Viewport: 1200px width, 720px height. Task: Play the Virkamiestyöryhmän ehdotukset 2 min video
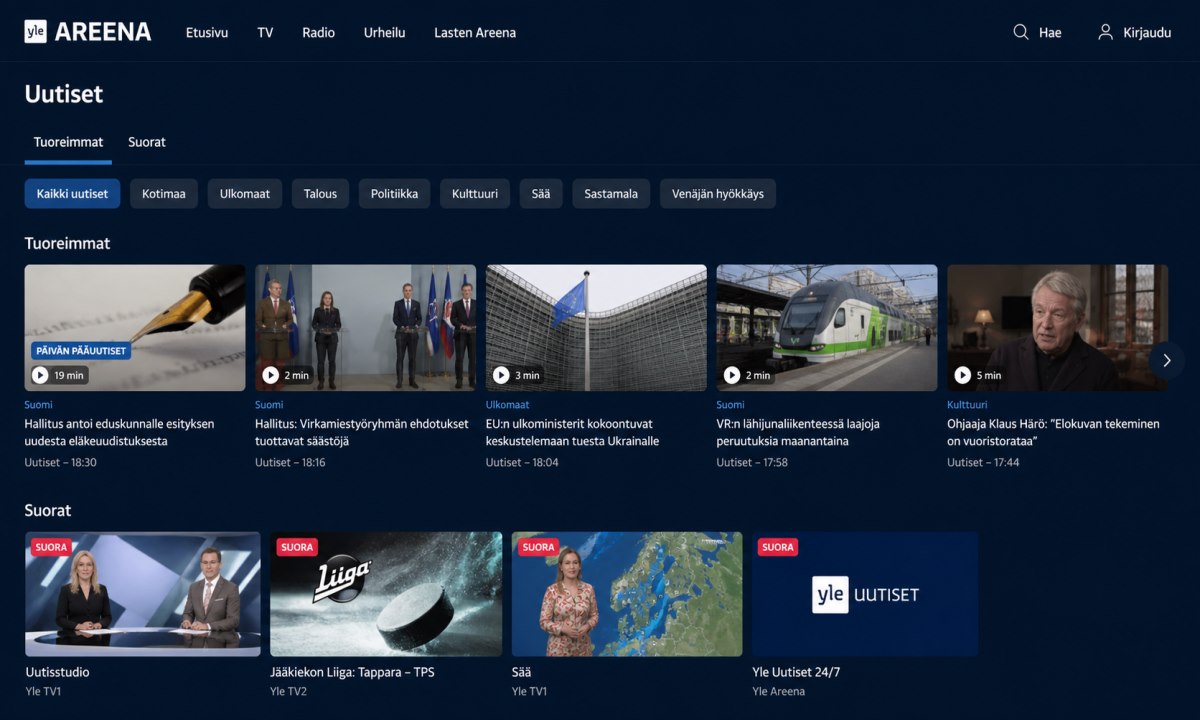coord(271,375)
